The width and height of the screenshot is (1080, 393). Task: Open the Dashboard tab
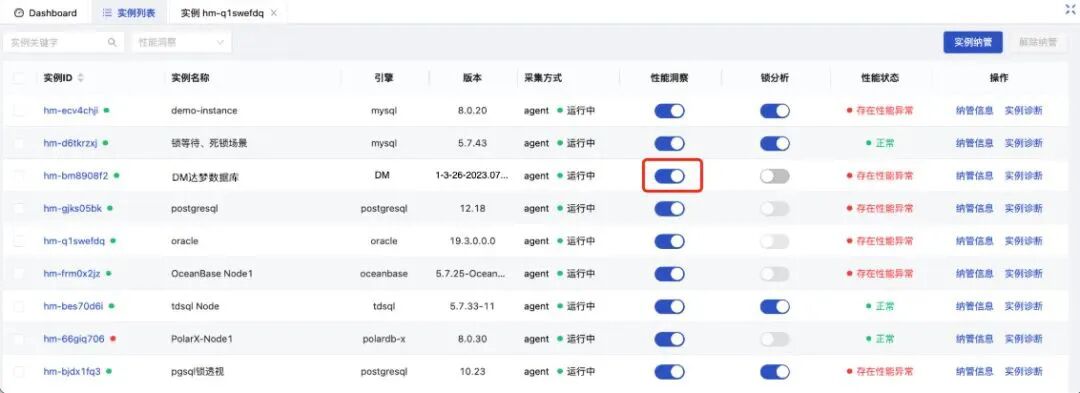click(x=46, y=13)
